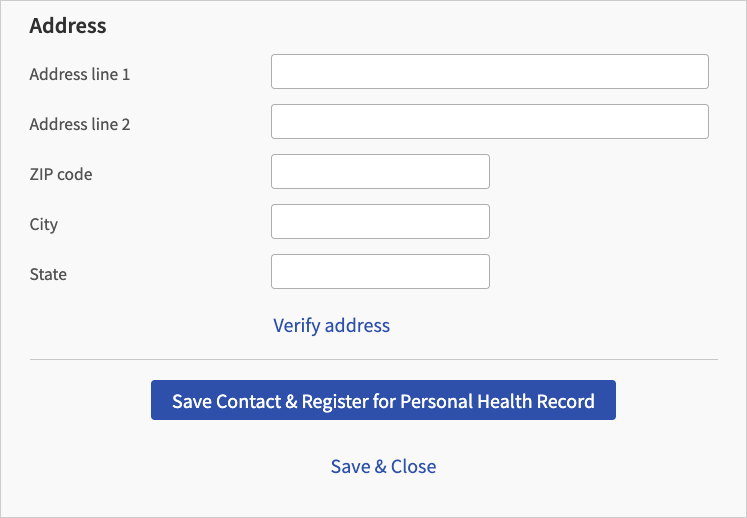This screenshot has height=518, width=747.
Task: Focus the State text field
Action: (380, 272)
